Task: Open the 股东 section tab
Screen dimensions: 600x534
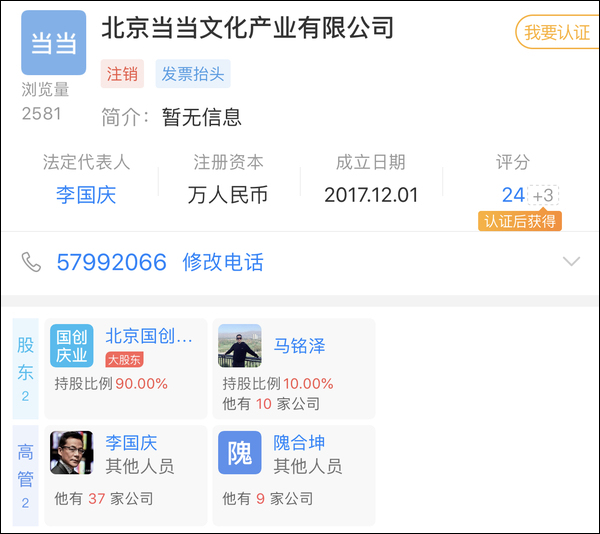Action: (x=25, y=368)
